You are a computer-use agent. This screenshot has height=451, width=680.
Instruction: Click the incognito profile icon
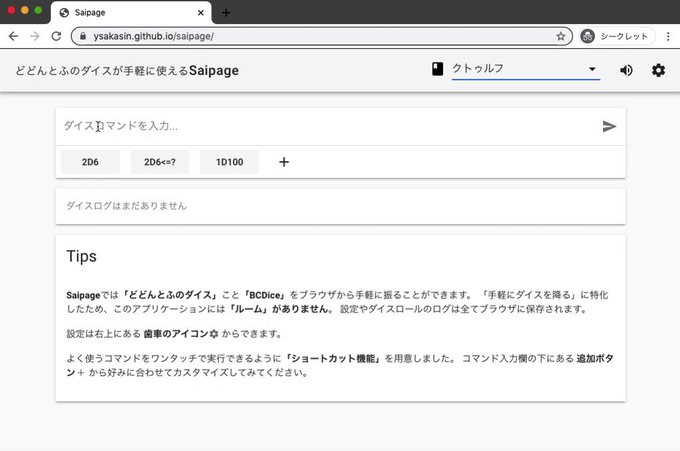coord(587,36)
